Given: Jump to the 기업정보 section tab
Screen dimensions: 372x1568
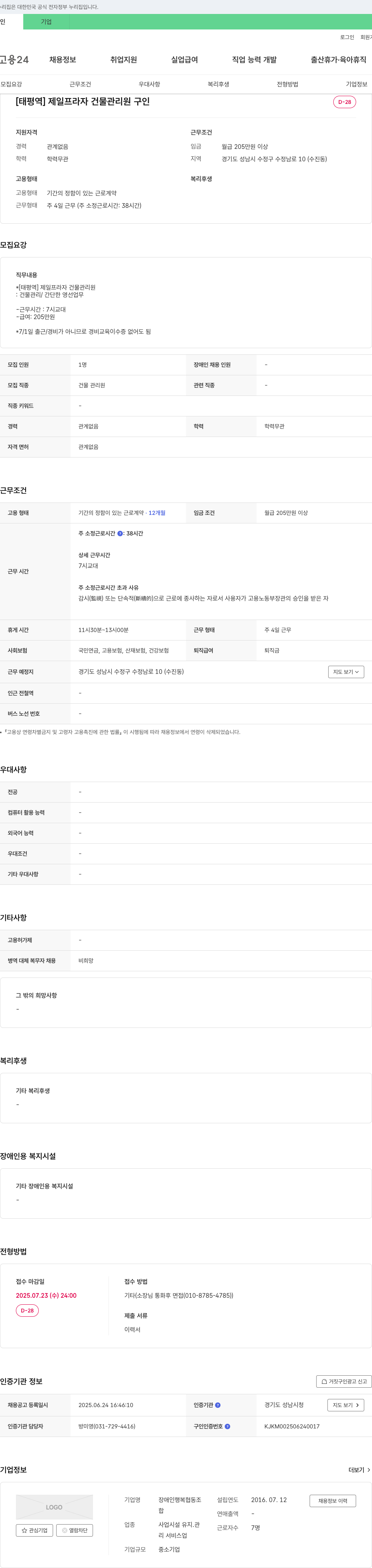Looking at the screenshot, I should (x=357, y=84).
